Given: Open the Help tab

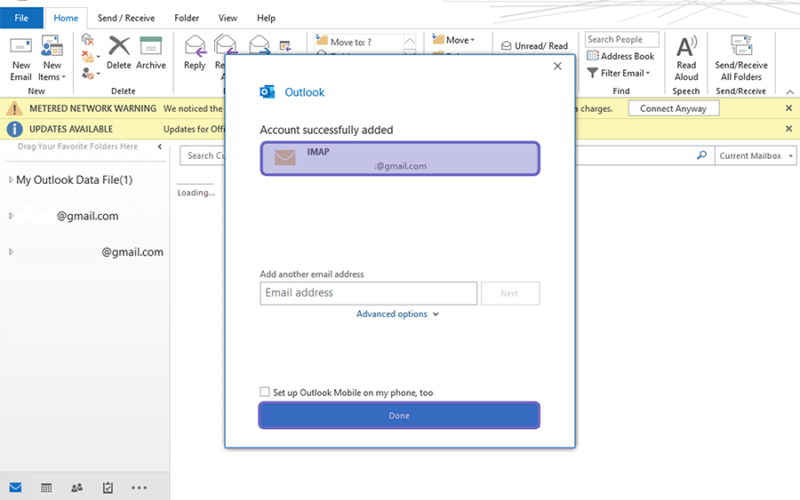Looking at the screenshot, I should [x=266, y=18].
